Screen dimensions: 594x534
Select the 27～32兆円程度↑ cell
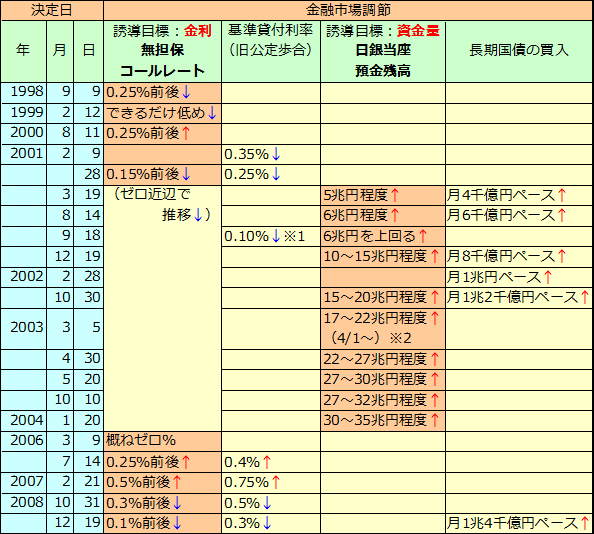tap(383, 400)
